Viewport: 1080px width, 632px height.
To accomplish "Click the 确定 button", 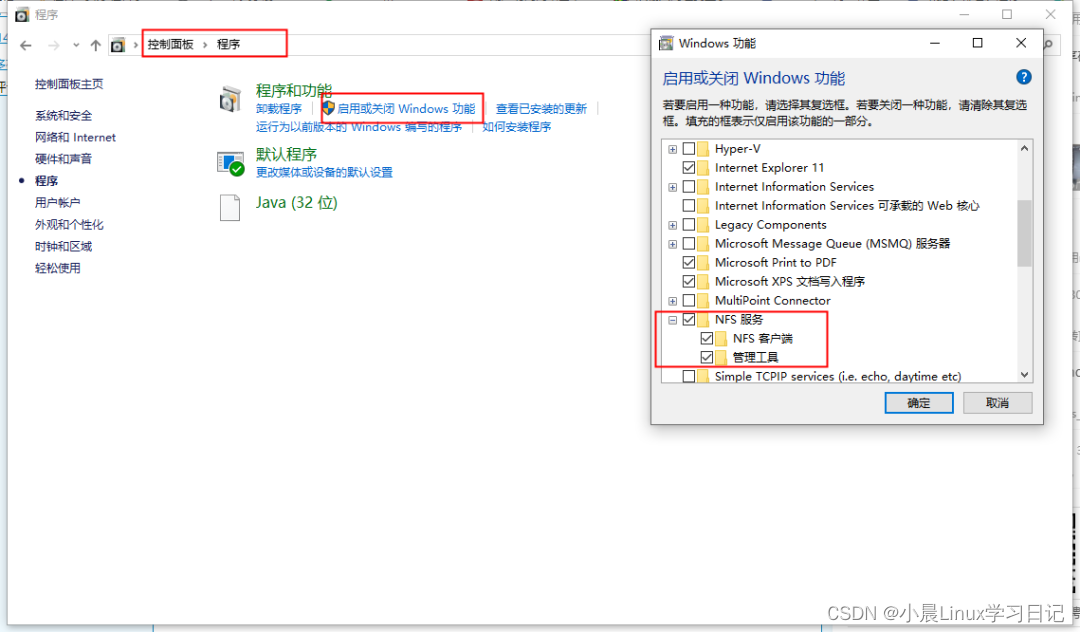I will click(x=919, y=403).
